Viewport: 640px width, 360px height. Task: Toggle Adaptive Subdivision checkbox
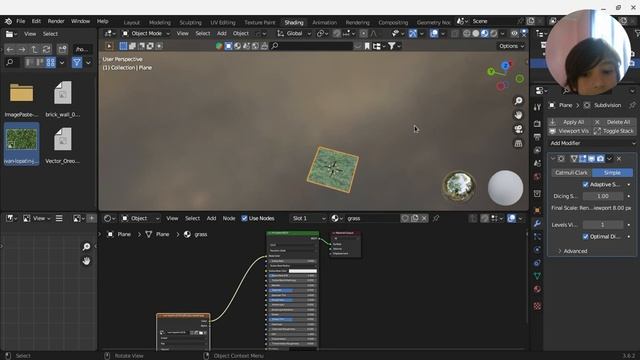[x=586, y=184]
